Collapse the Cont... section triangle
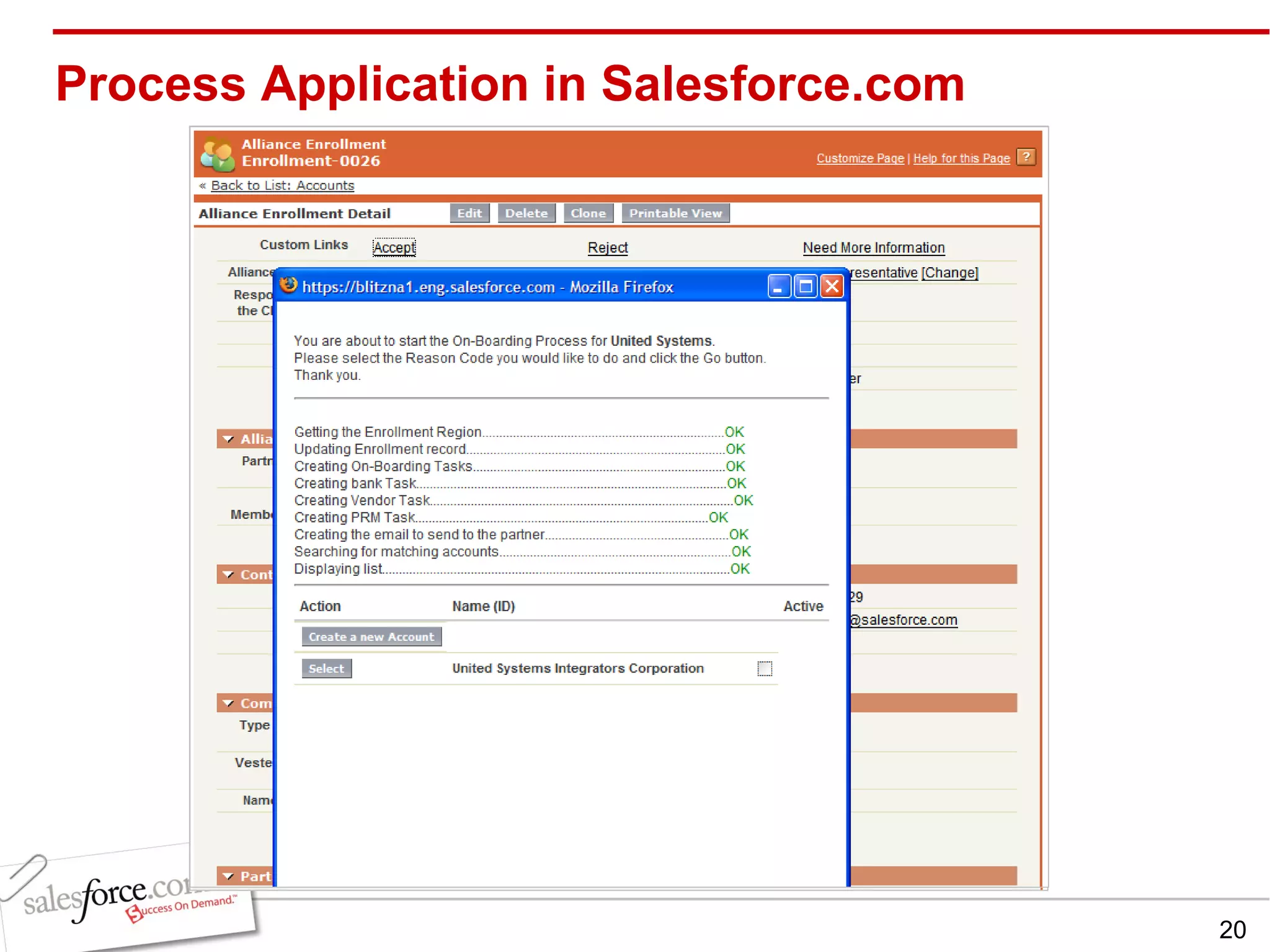This screenshot has height=952, width=1270. [x=228, y=575]
